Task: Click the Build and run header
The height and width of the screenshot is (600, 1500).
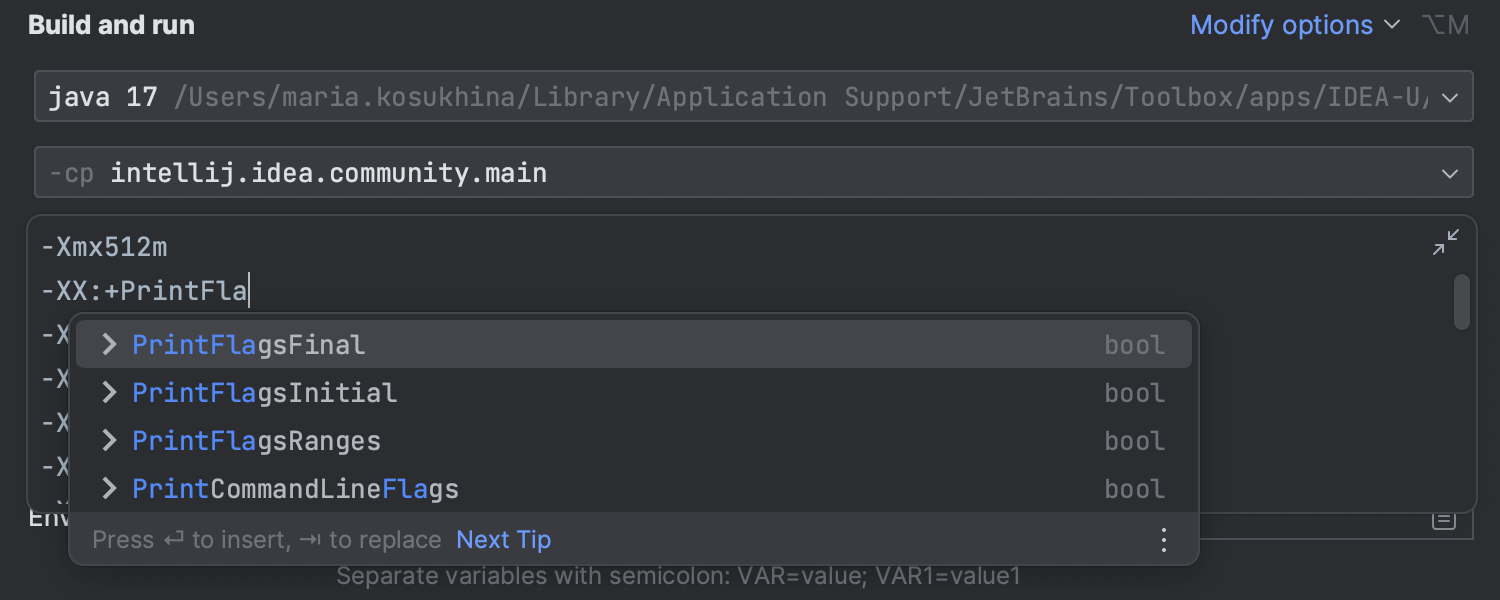Action: 111,25
